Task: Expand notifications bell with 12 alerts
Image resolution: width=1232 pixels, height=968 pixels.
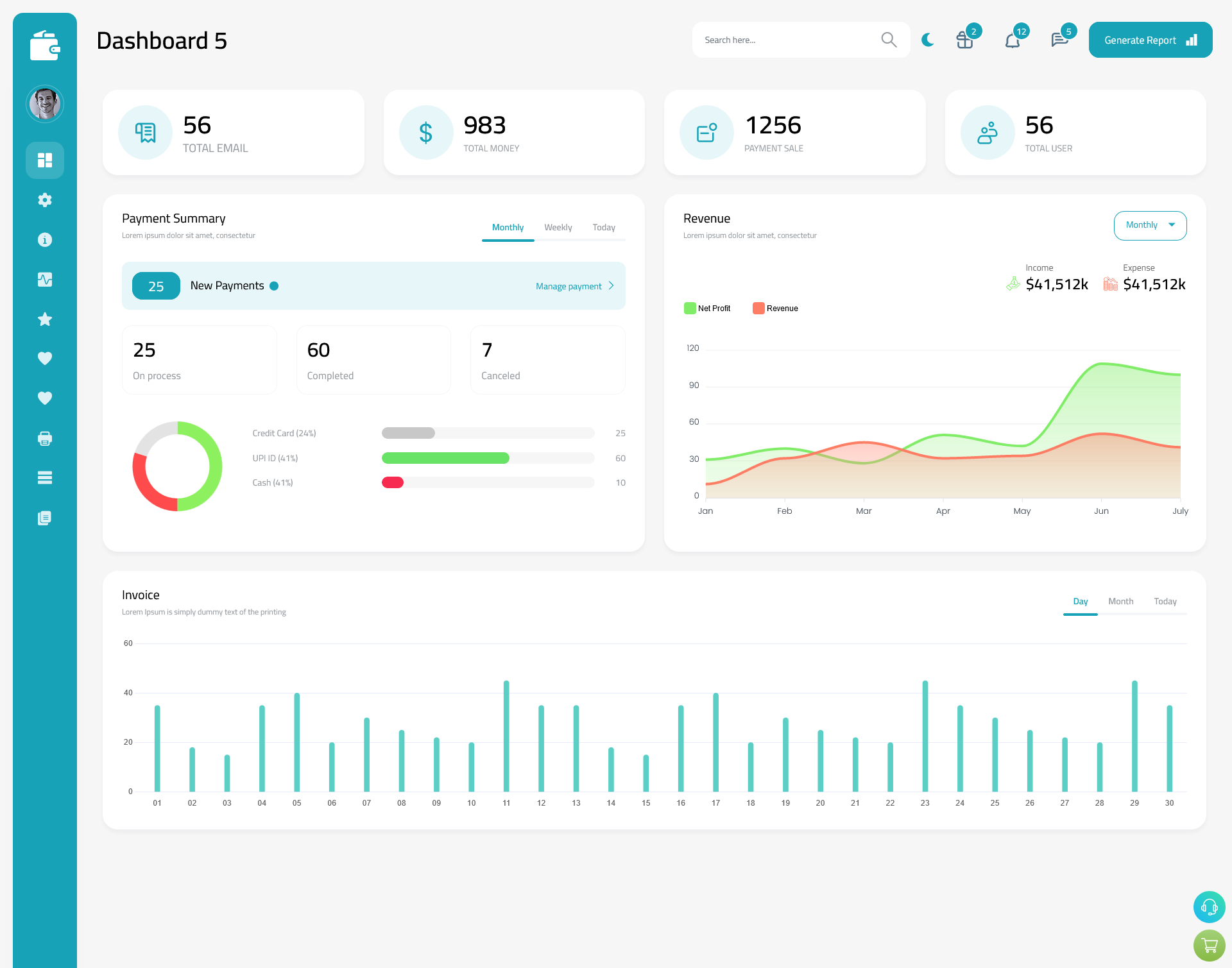Action: [1012, 40]
